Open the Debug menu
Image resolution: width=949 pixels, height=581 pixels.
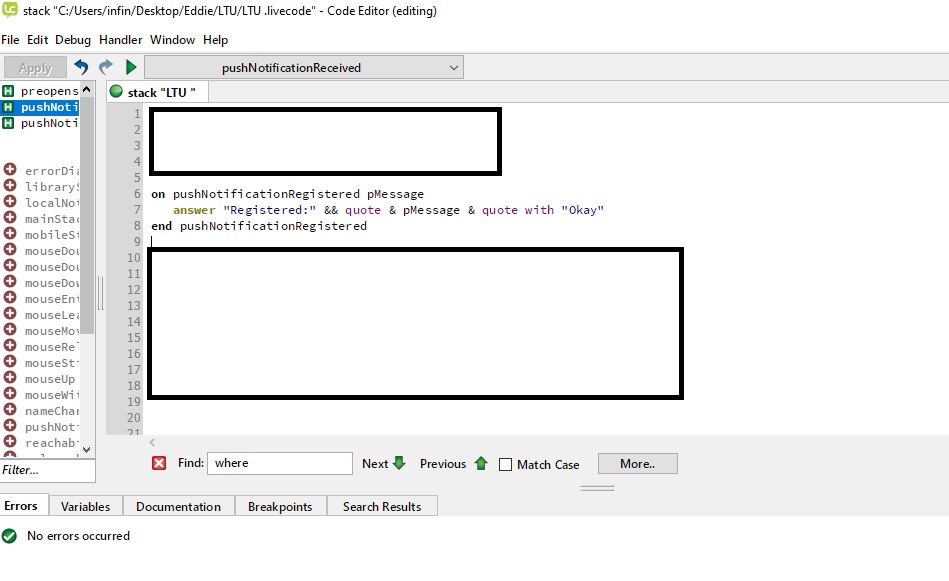(x=73, y=40)
